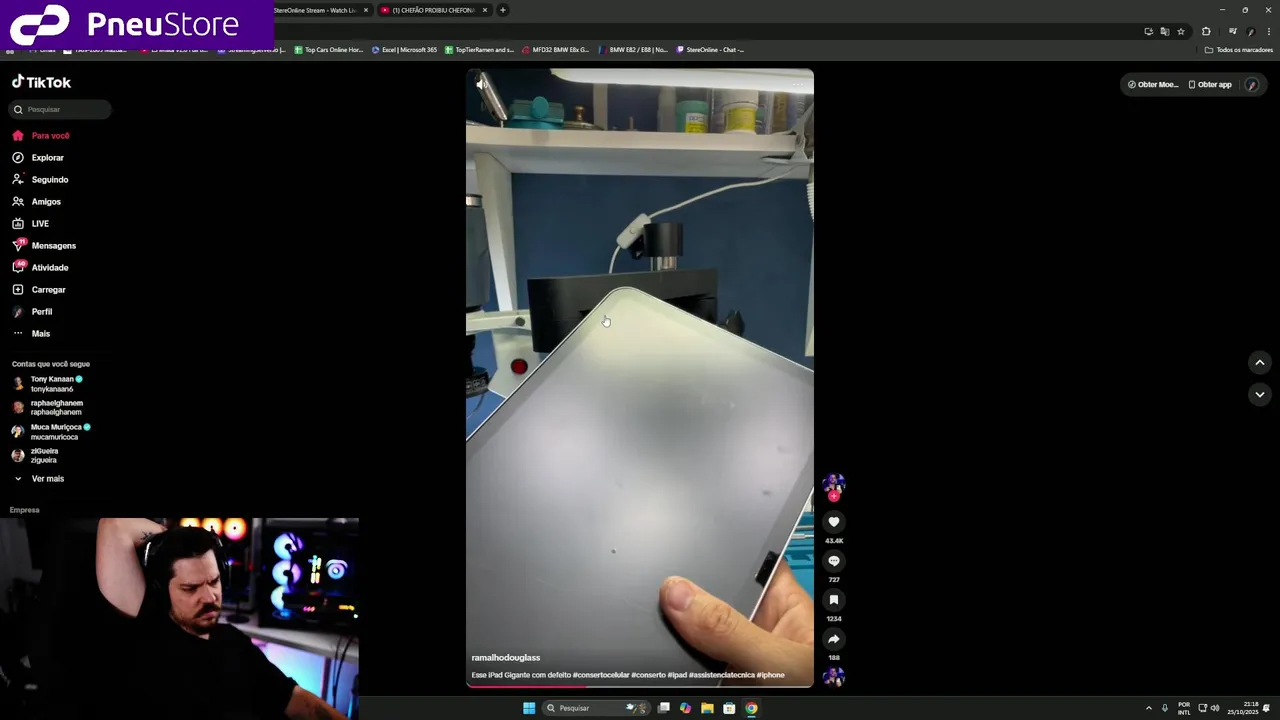This screenshot has width=1280, height=720.
Task: Open Chrome three-dot menu
Action: (1269, 31)
